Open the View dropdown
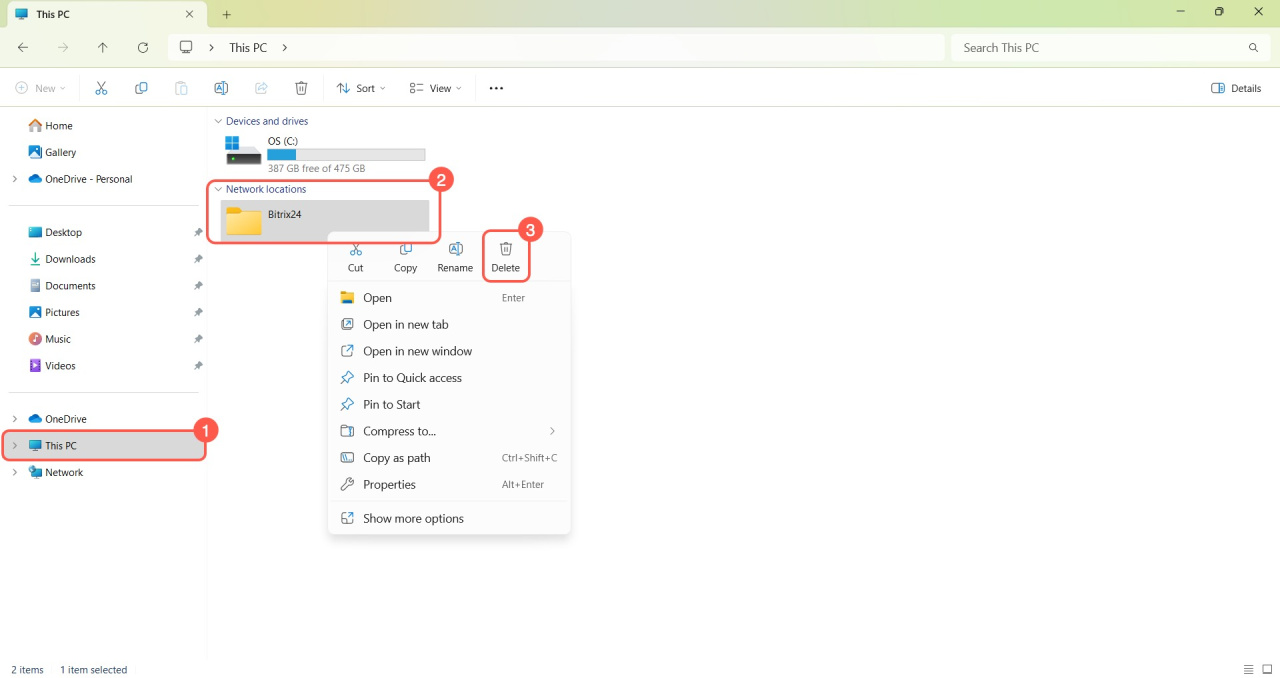The width and height of the screenshot is (1280, 678). tap(436, 88)
